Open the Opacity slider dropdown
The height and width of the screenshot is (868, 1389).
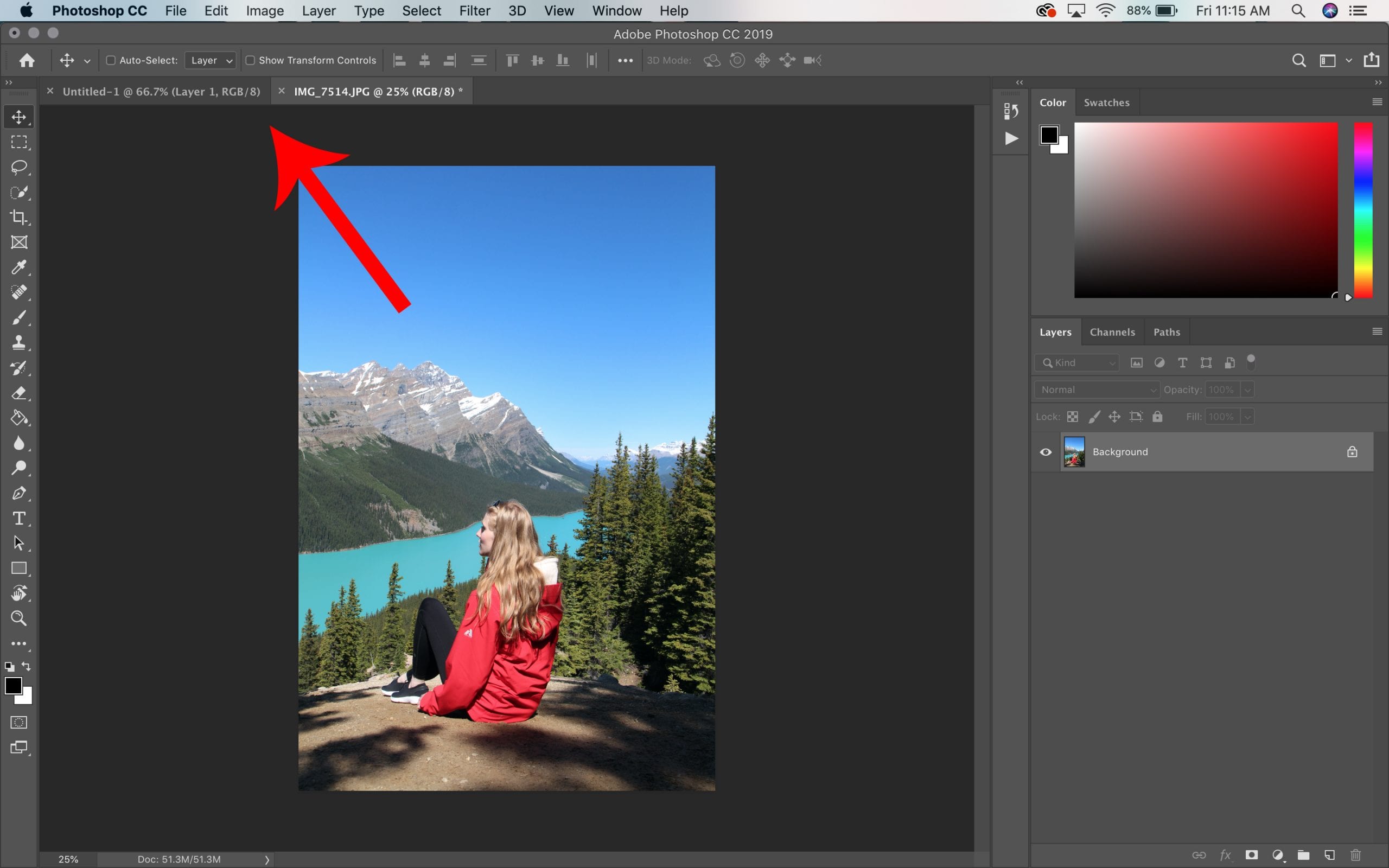click(1247, 390)
